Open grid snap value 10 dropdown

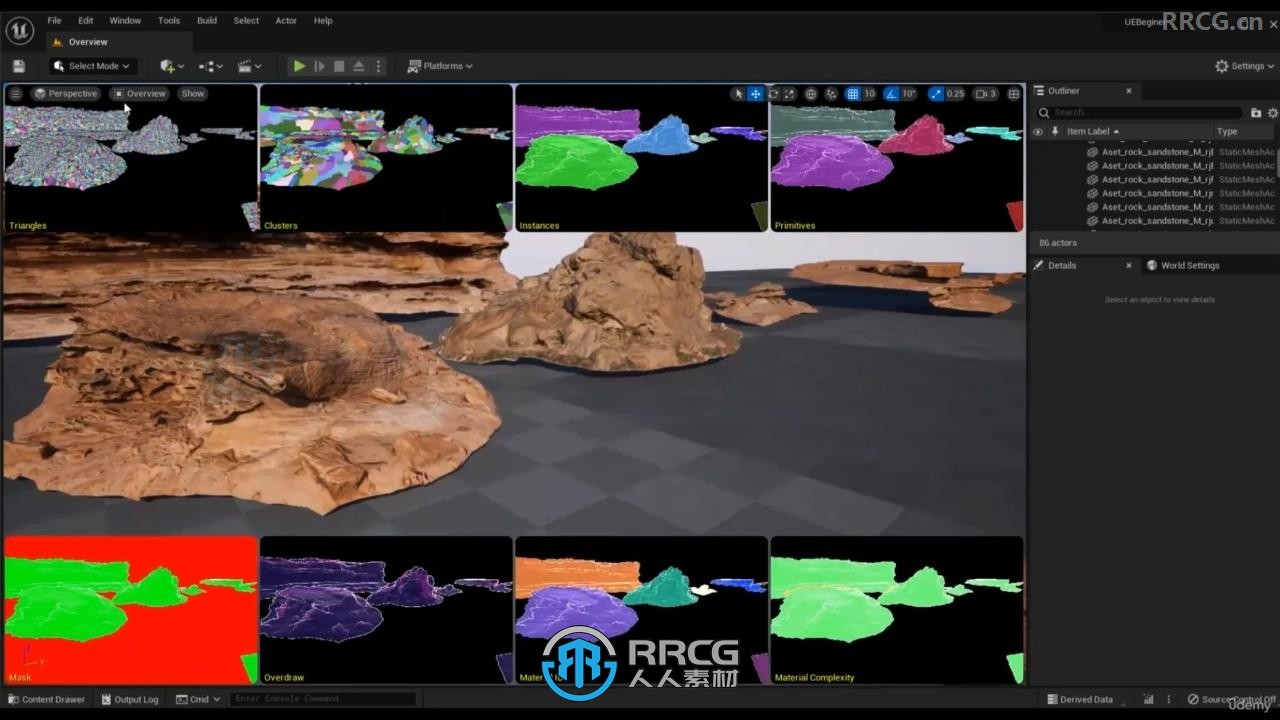point(869,94)
